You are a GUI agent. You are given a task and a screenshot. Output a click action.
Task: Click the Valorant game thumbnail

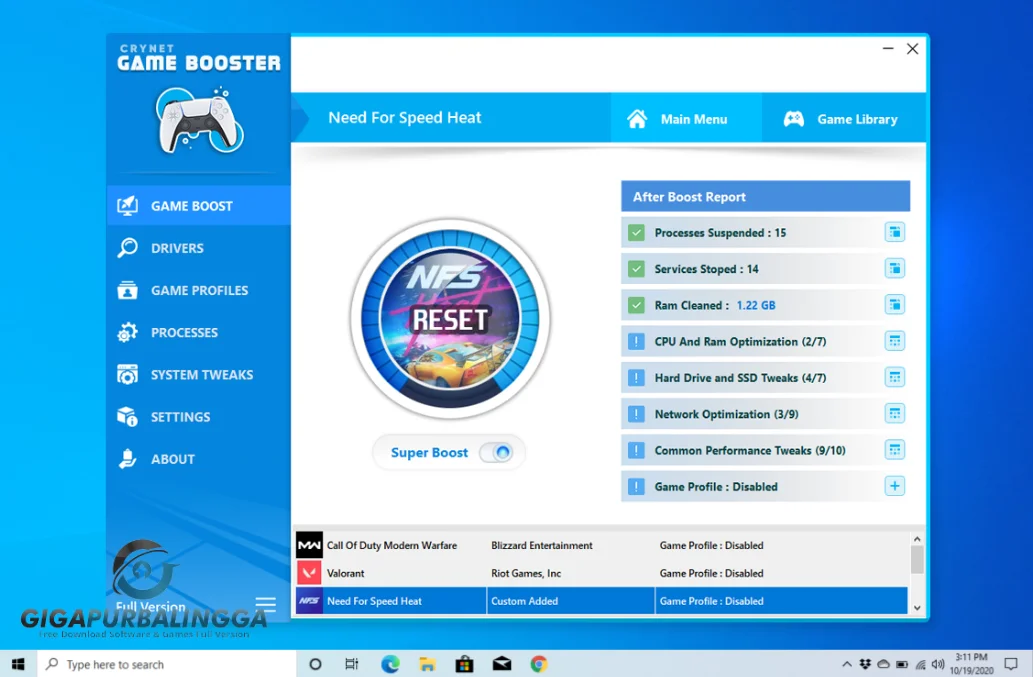[x=308, y=573]
